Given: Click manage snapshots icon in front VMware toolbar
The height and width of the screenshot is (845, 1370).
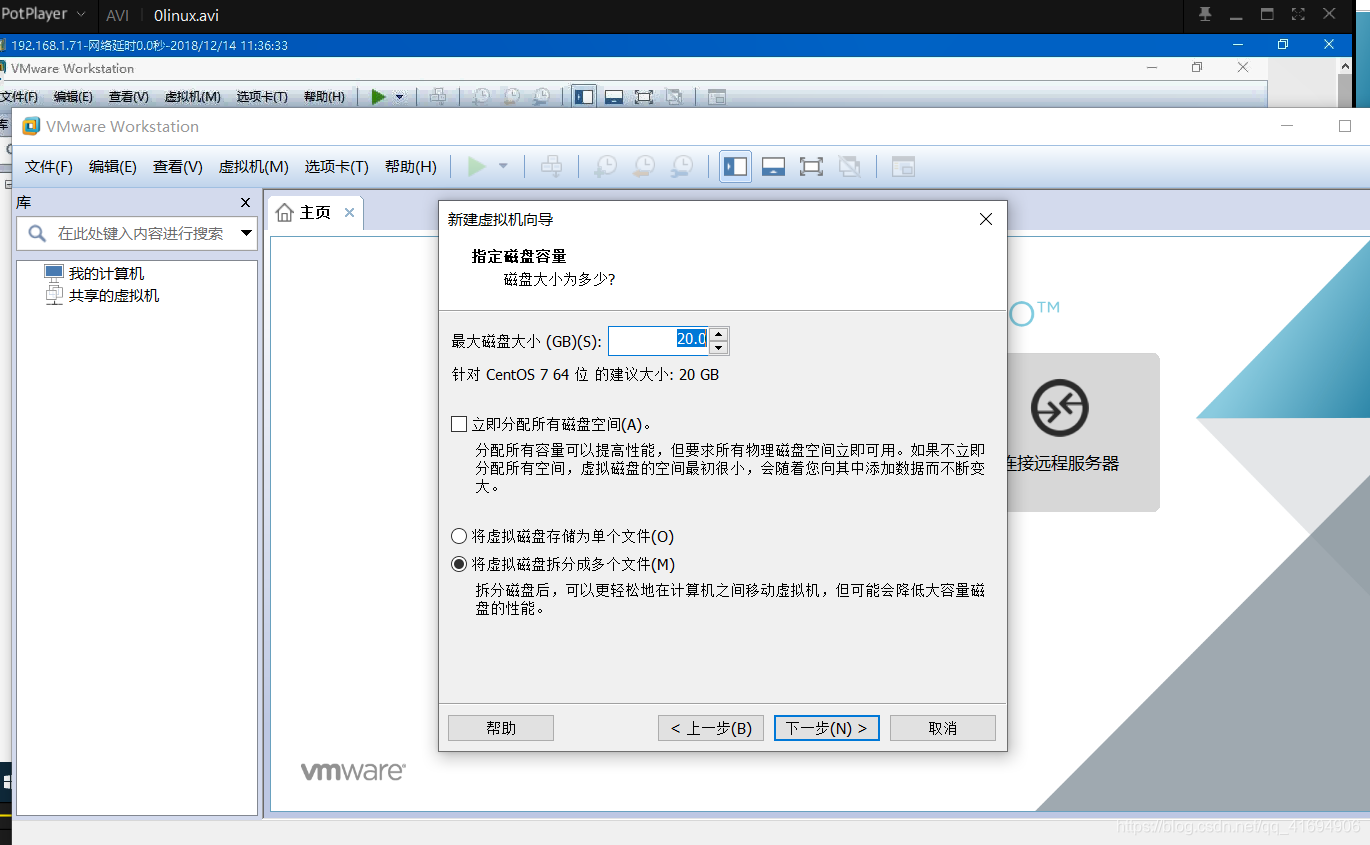Looking at the screenshot, I should [x=681, y=166].
